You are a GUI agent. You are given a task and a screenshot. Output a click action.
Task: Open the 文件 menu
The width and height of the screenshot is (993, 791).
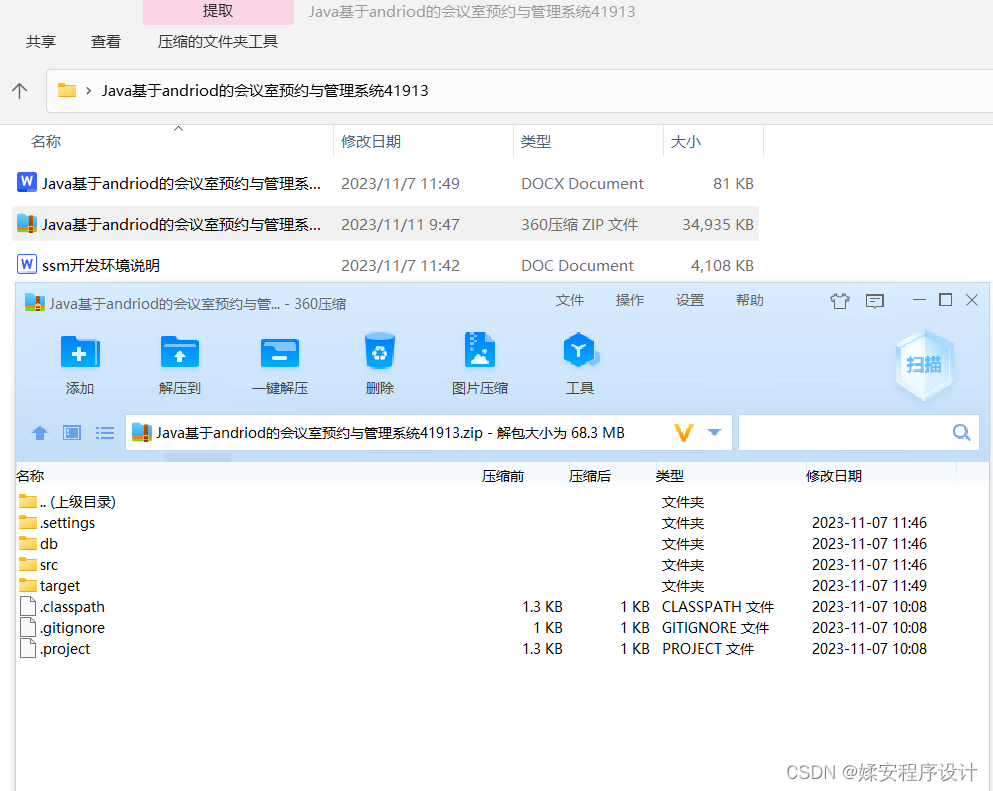569,299
